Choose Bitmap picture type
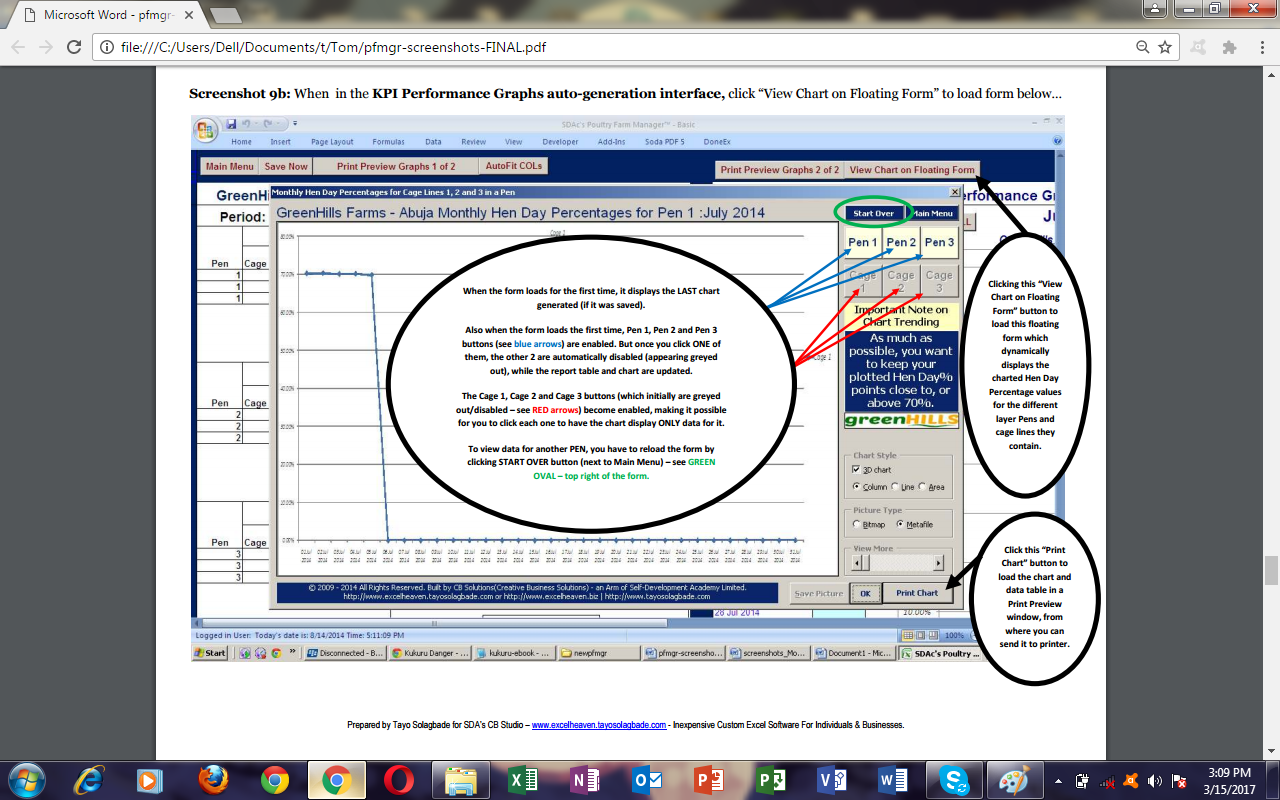 click(856, 524)
